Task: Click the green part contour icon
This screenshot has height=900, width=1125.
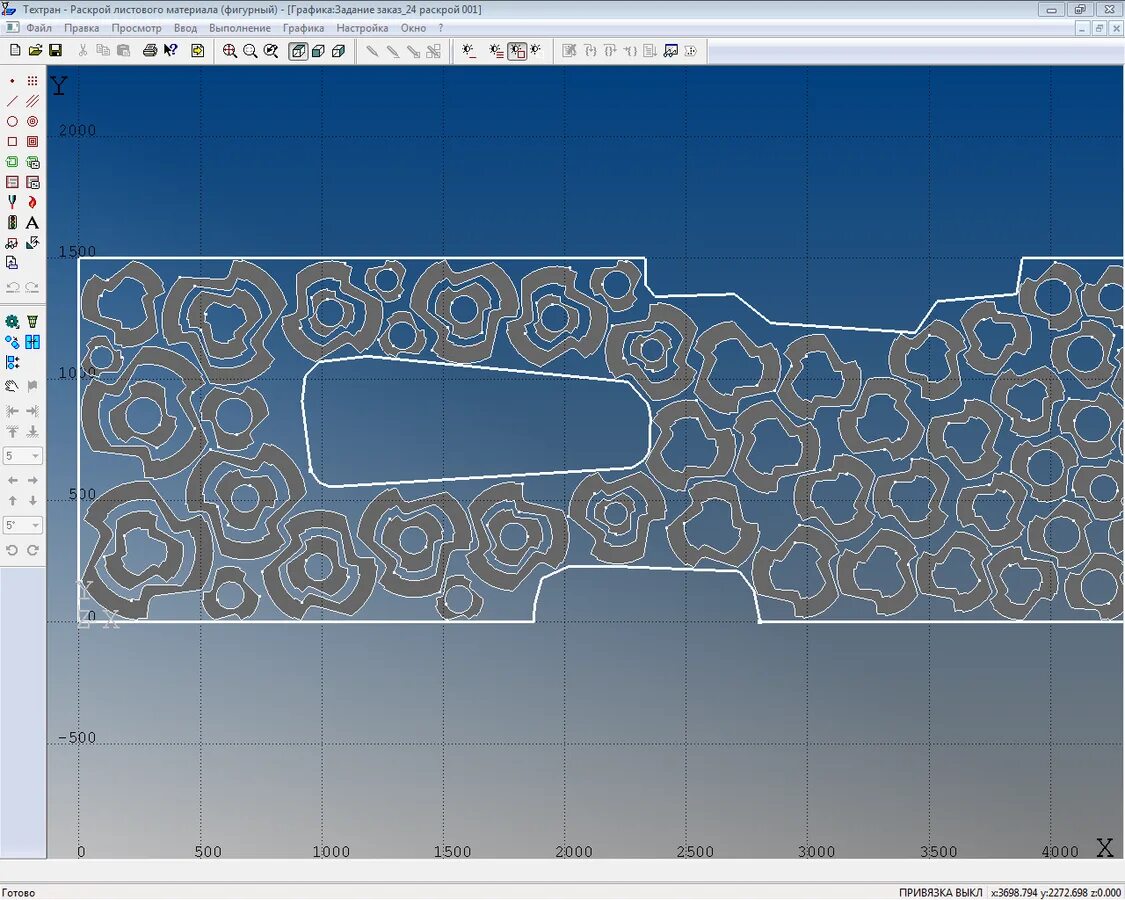Action: click(x=12, y=162)
